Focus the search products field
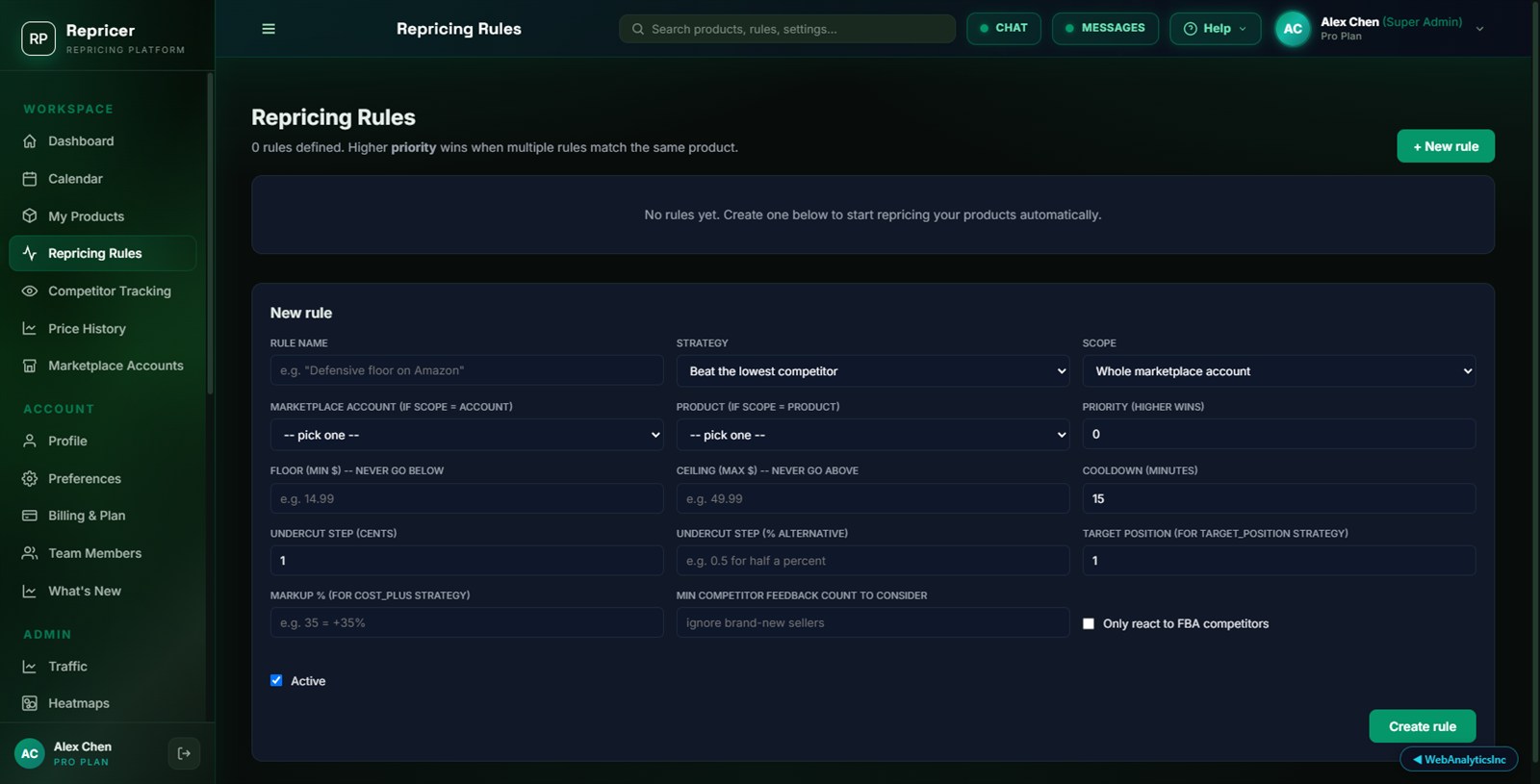This screenshot has height=784, width=1540. point(787,29)
